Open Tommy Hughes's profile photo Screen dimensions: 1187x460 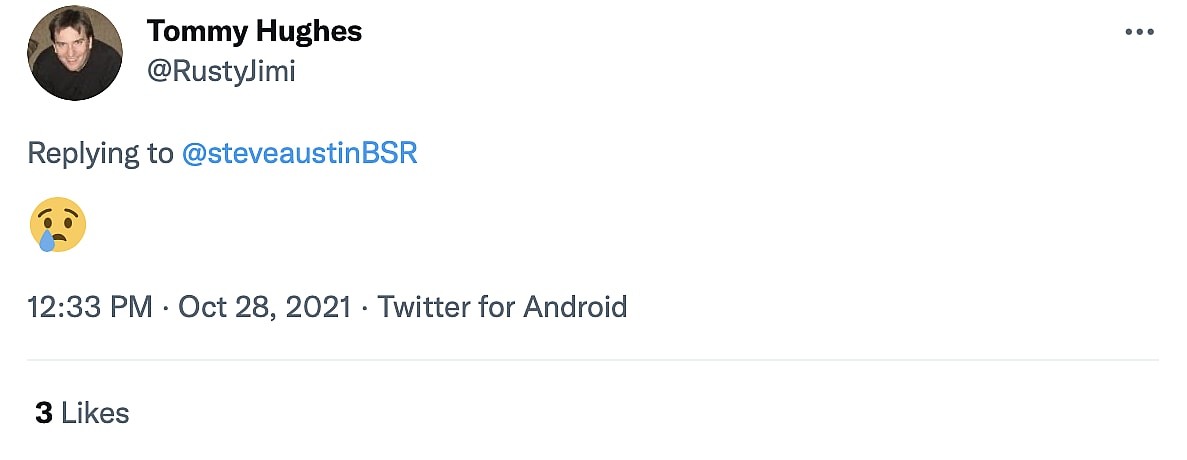tap(74, 54)
